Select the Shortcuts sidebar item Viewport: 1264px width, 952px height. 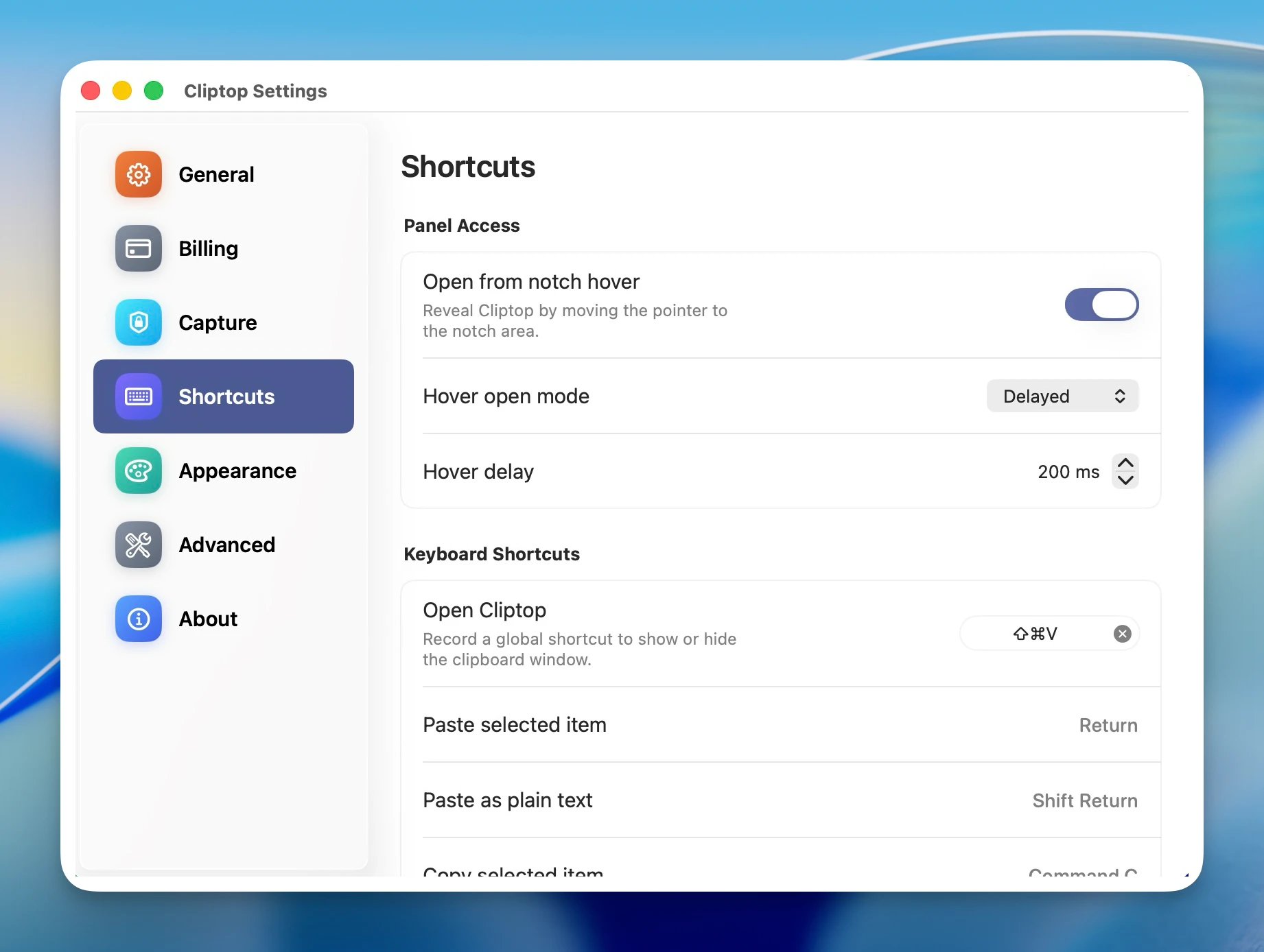(x=224, y=396)
